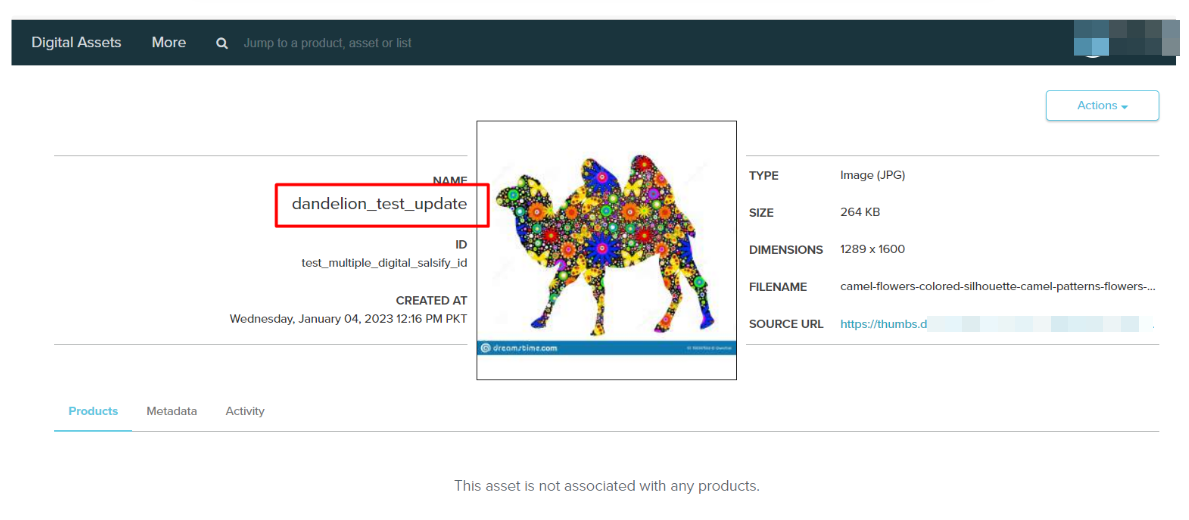The height and width of the screenshot is (520, 1189).
Task: Open the colorful camel image preview
Action: [x=606, y=245]
